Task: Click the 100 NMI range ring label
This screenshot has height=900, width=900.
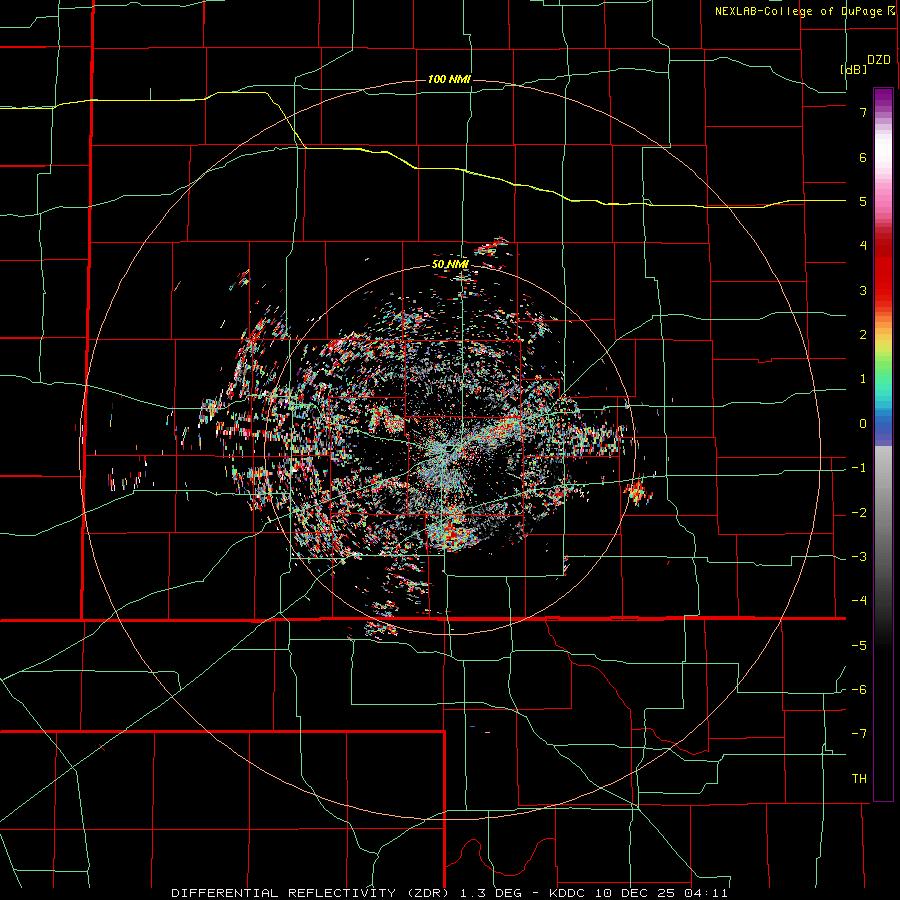Action: [449, 79]
